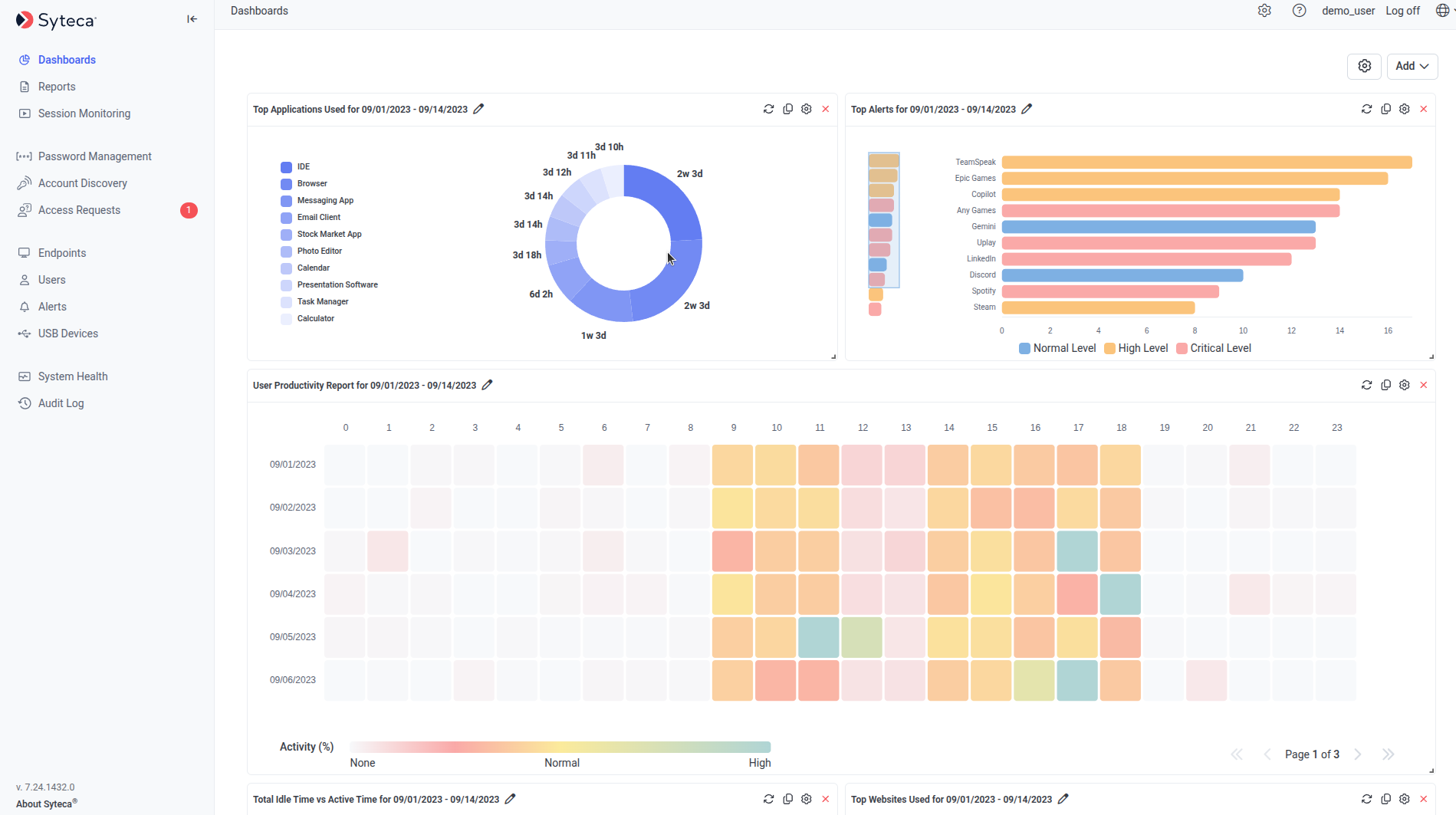Image resolution: width=1456 pixels, height=815 pixels.
Task: Remove Top Alerts widget
Action: tap(1423, 109)
